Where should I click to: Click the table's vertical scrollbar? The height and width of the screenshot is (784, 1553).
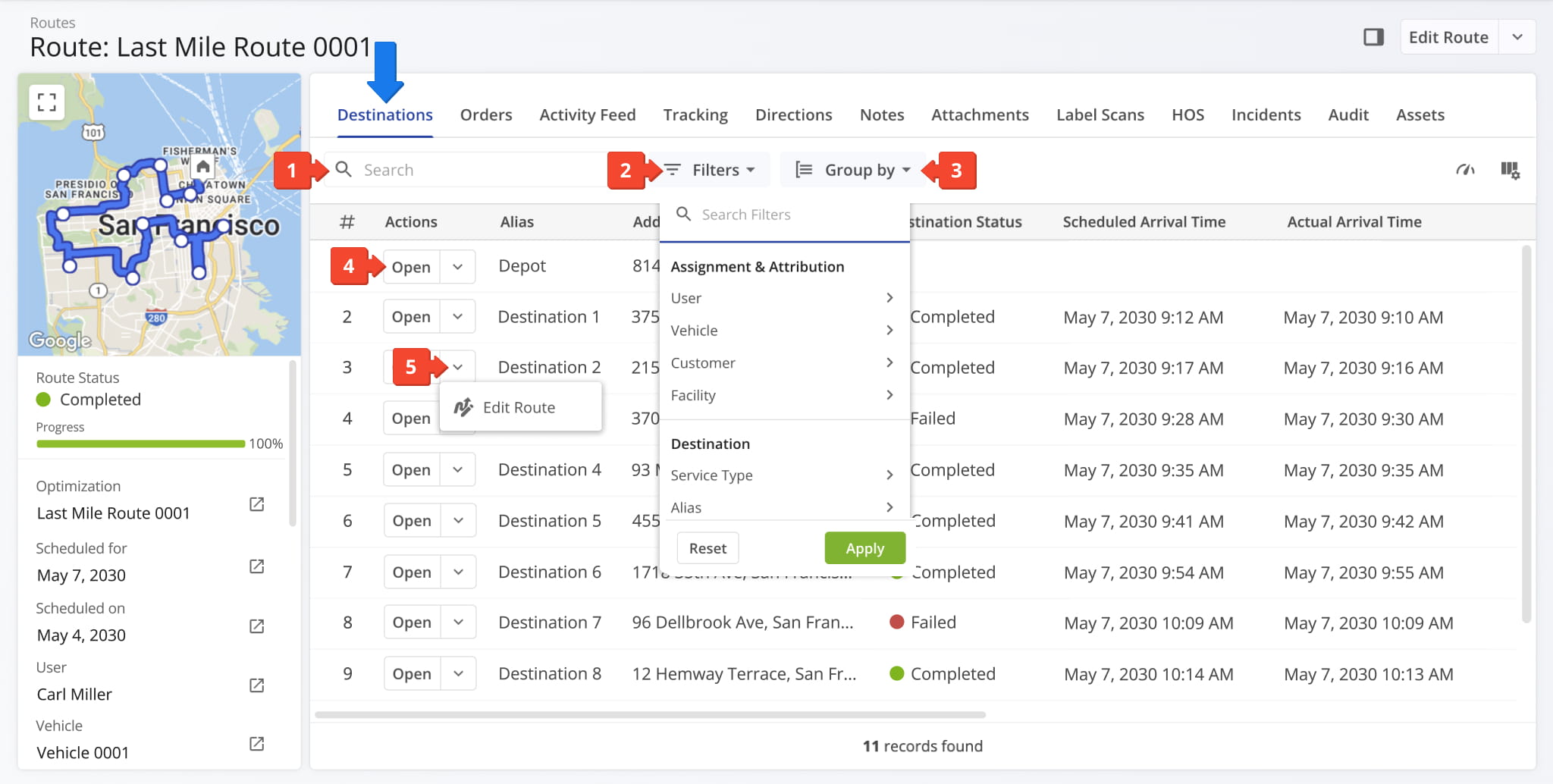coord(1526,433)
